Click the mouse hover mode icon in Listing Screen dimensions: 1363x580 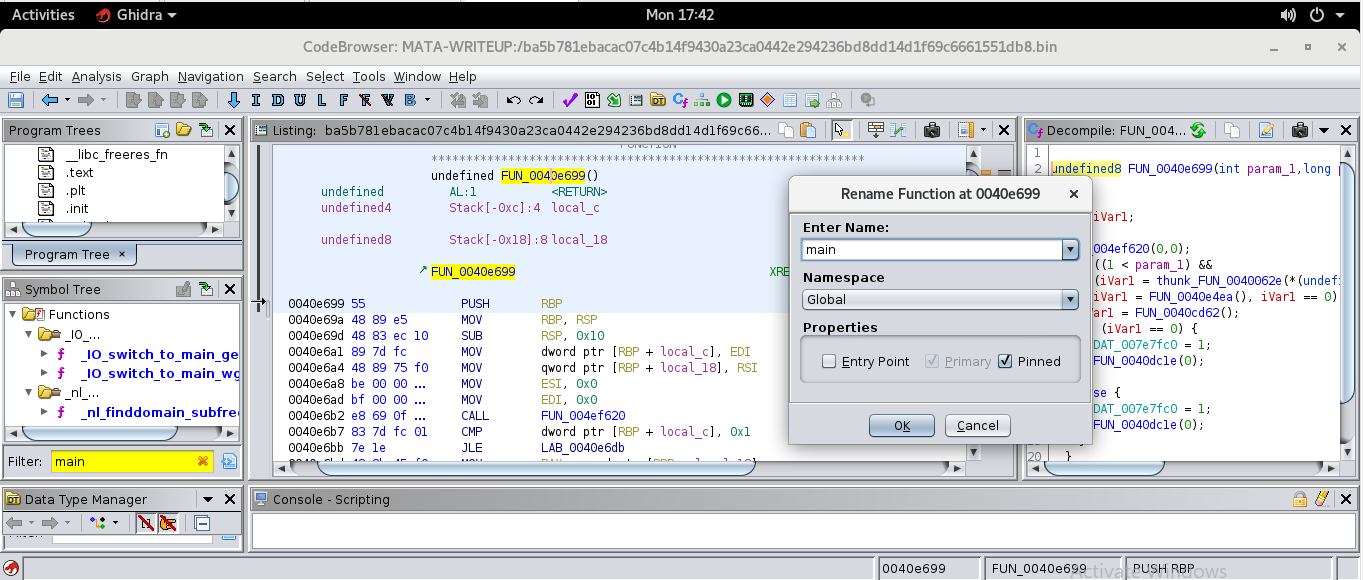click(842, 130)
